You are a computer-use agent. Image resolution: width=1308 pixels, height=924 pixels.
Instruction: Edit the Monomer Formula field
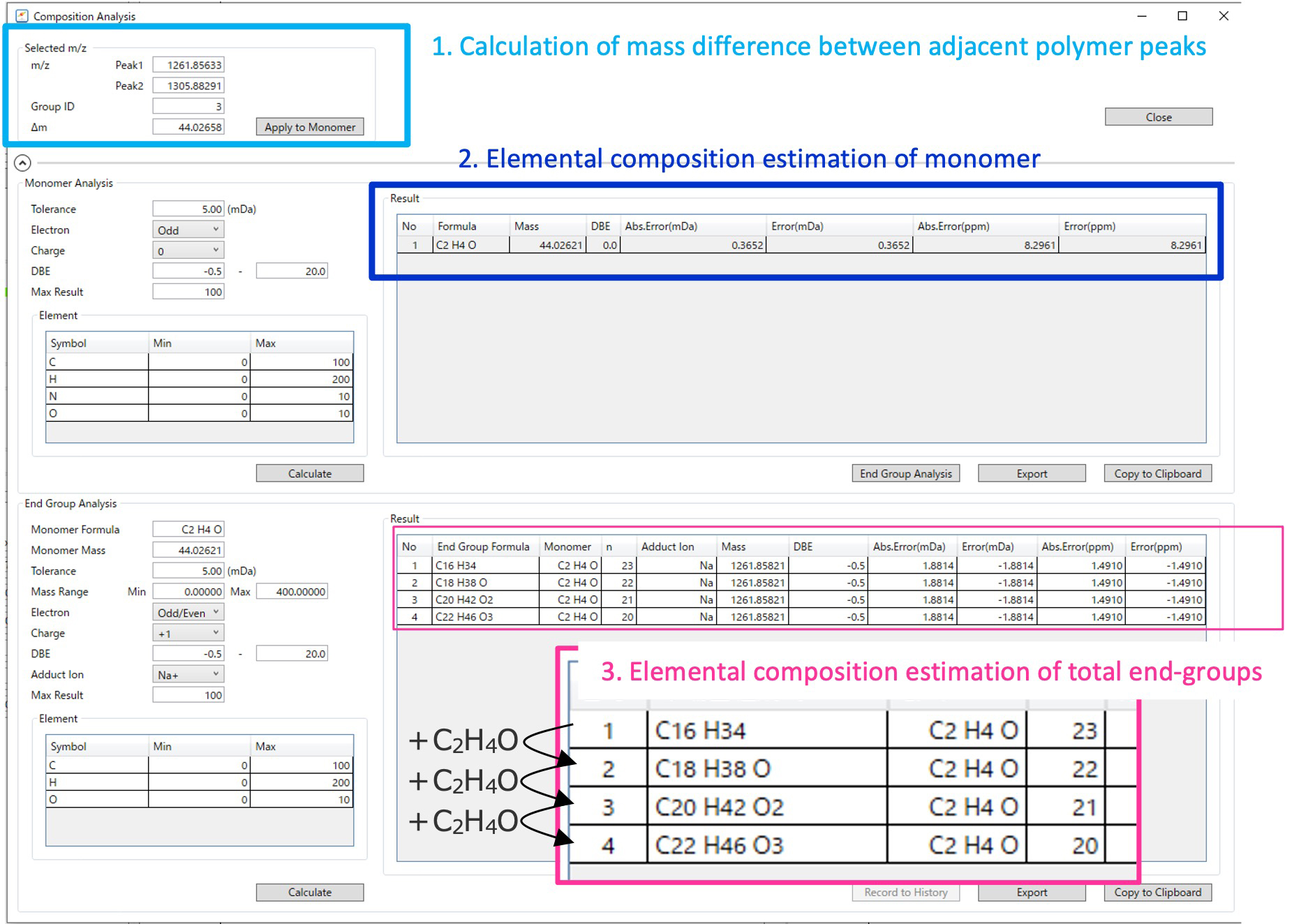point(188,529)
